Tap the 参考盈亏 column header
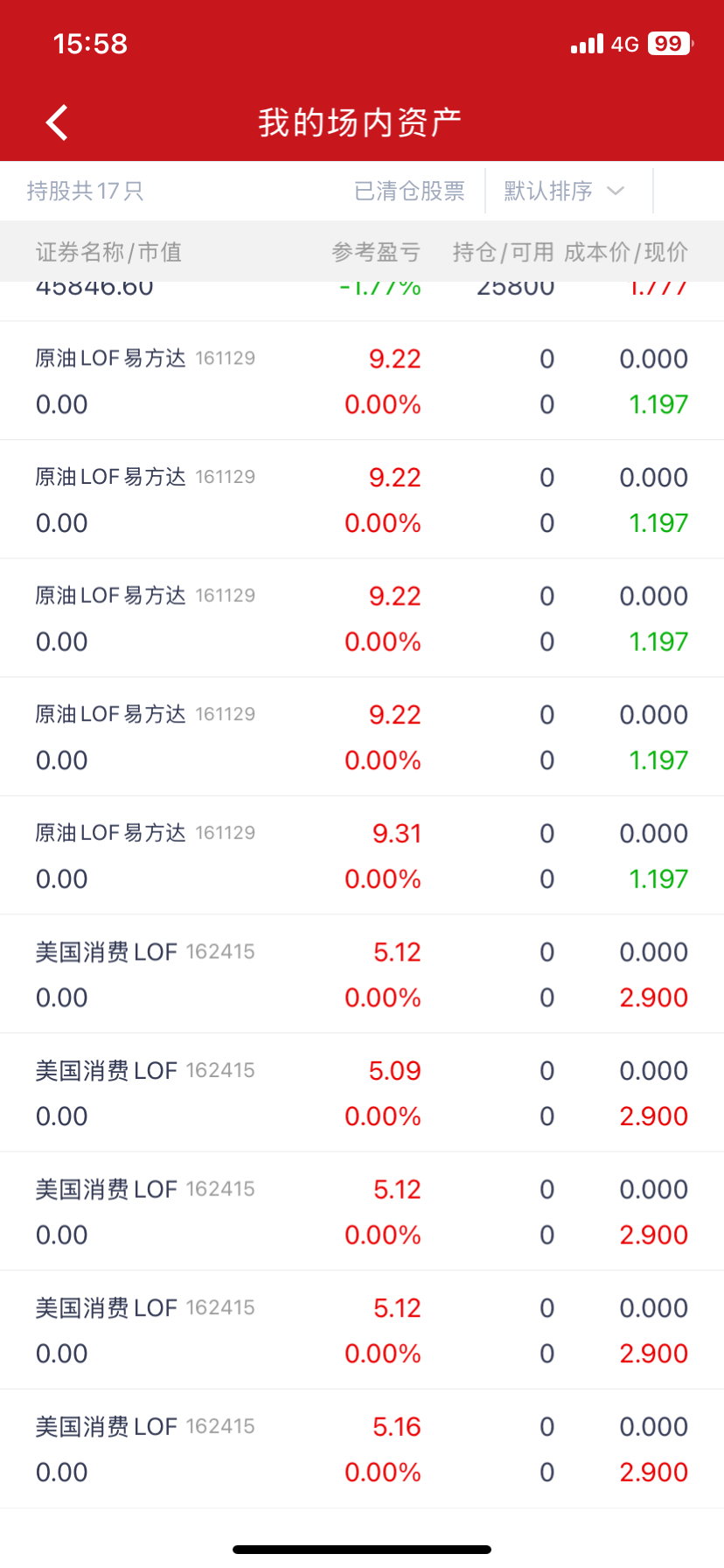 point(376,252)
